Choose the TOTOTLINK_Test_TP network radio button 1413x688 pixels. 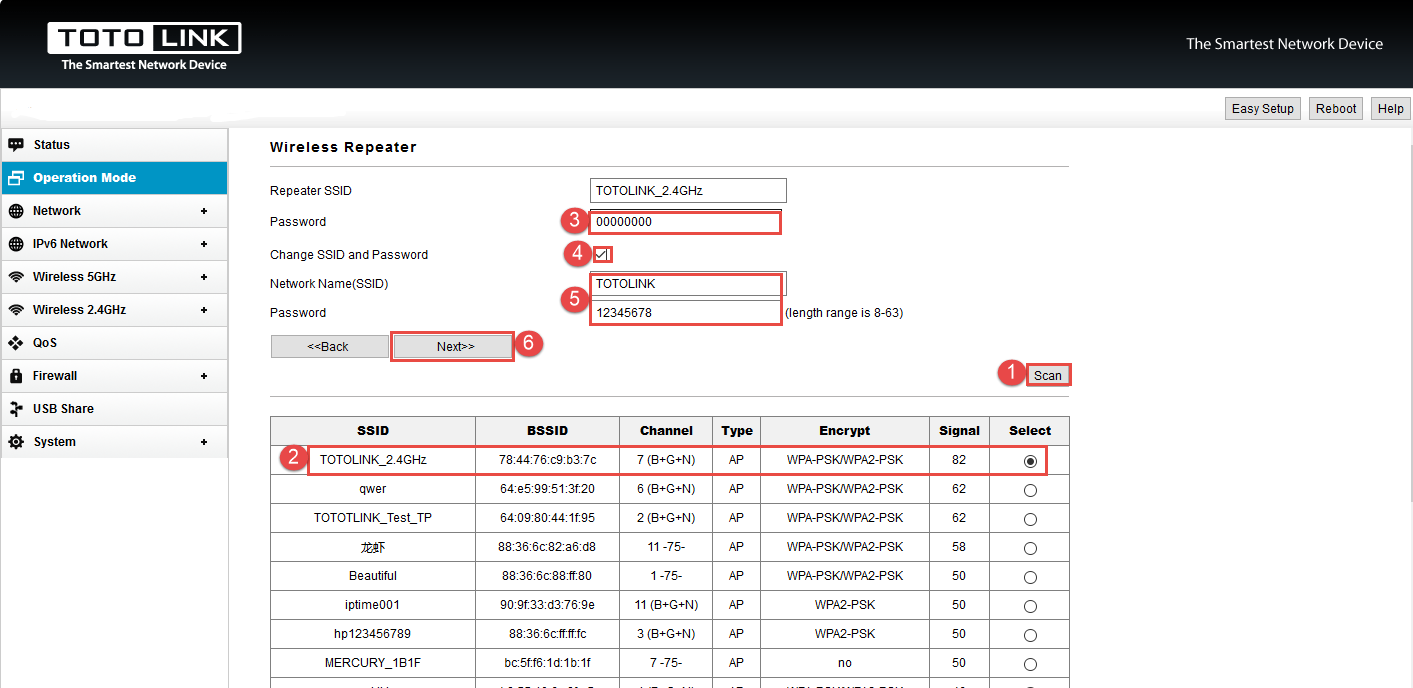coord(1030,519)
